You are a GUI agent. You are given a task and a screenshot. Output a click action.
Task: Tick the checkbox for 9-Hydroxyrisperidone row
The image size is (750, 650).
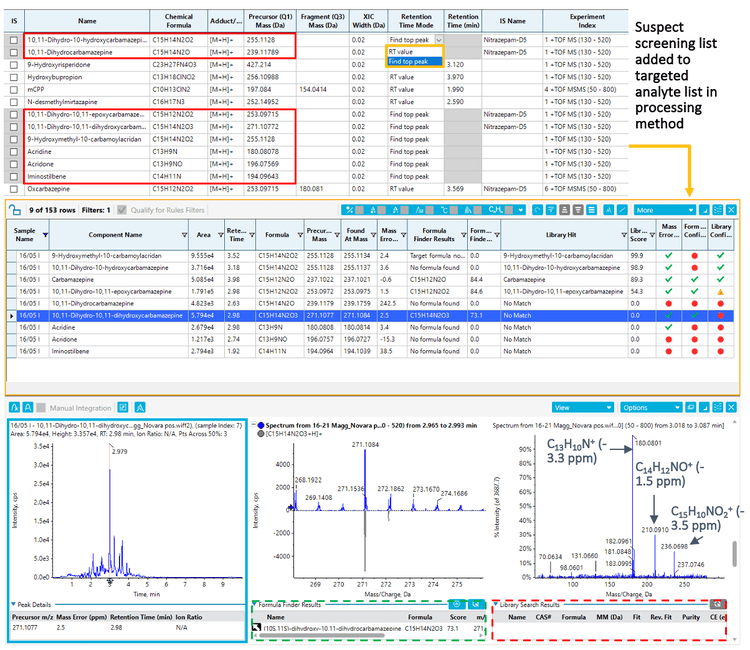tap(13, 65)
